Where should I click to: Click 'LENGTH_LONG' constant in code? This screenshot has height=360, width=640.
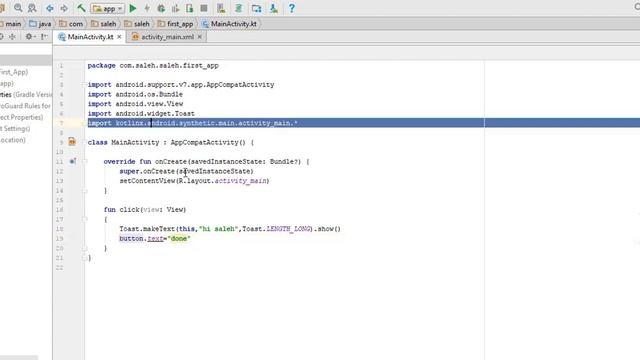point(289,229)
